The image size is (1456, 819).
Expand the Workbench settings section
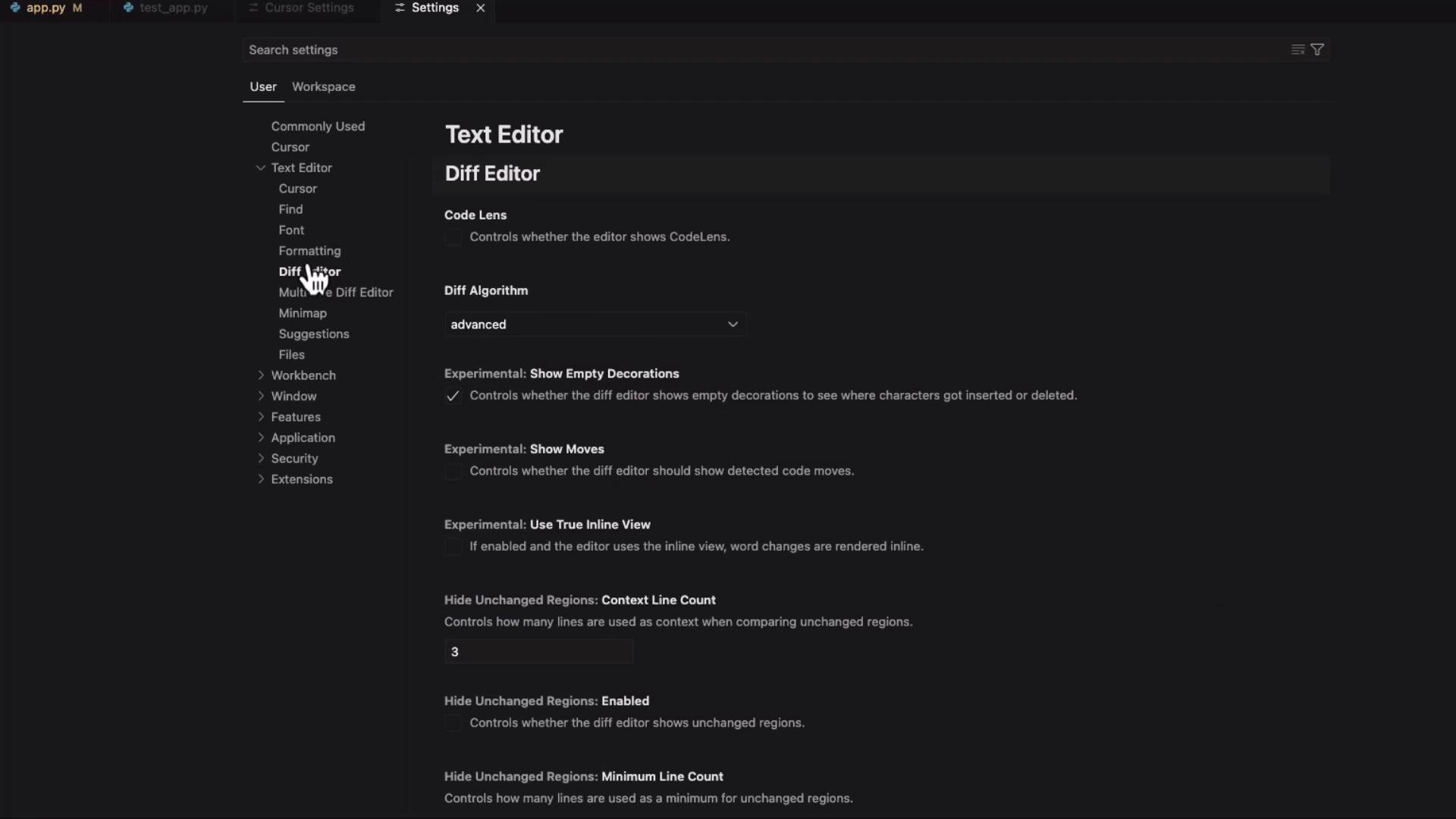[261, 375]
